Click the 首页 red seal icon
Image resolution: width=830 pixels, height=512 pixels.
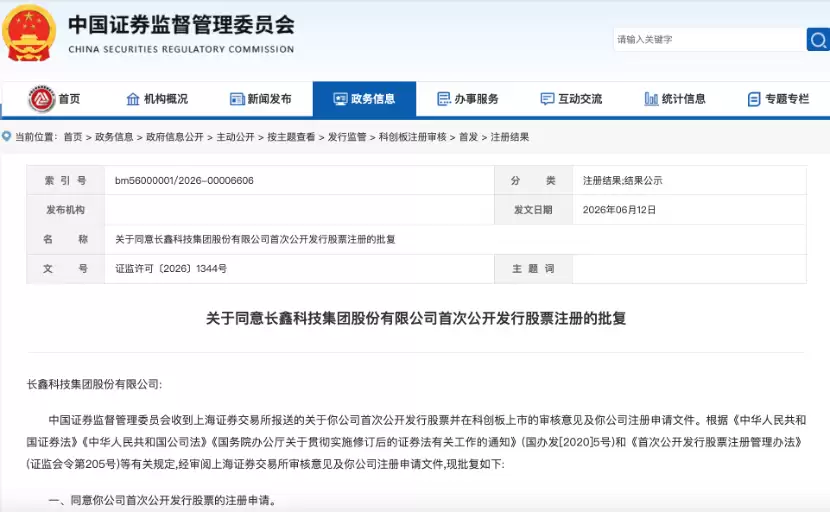(42, 99)
